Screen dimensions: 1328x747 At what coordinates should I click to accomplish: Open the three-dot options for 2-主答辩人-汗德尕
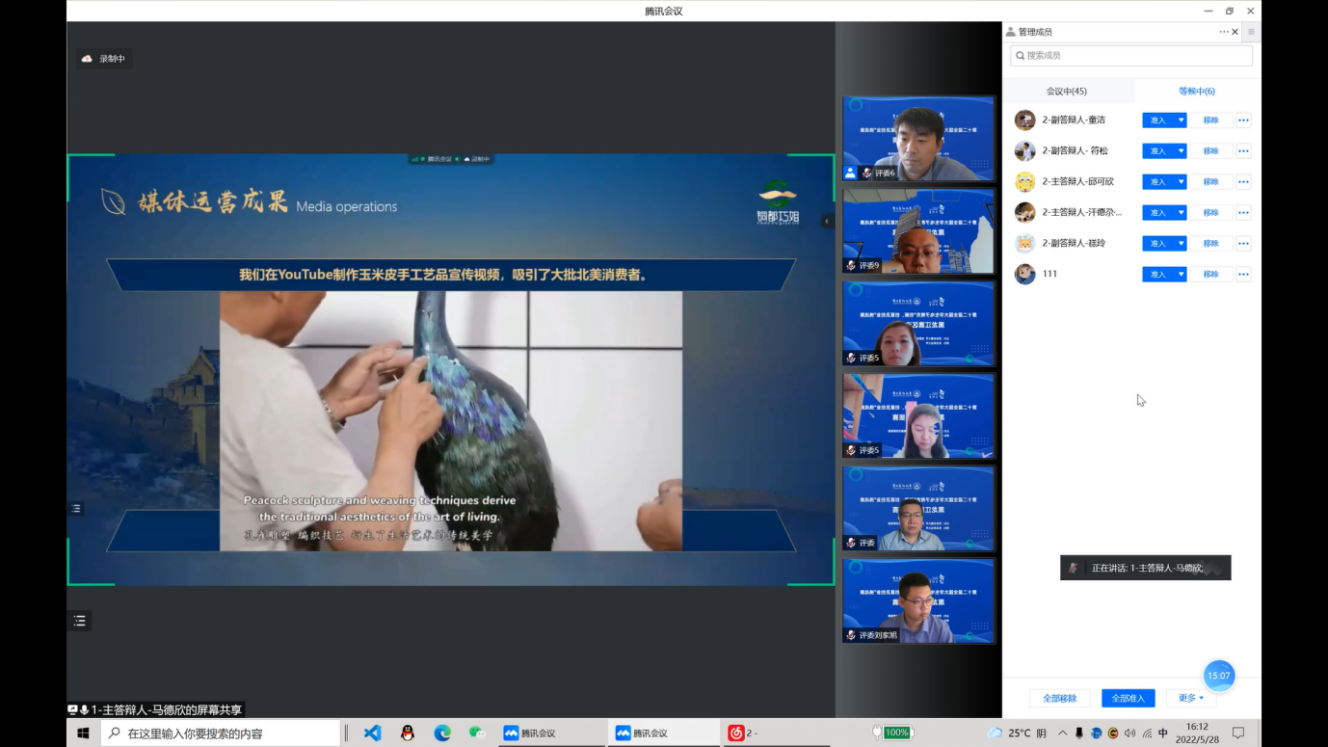coord(1243,212)
